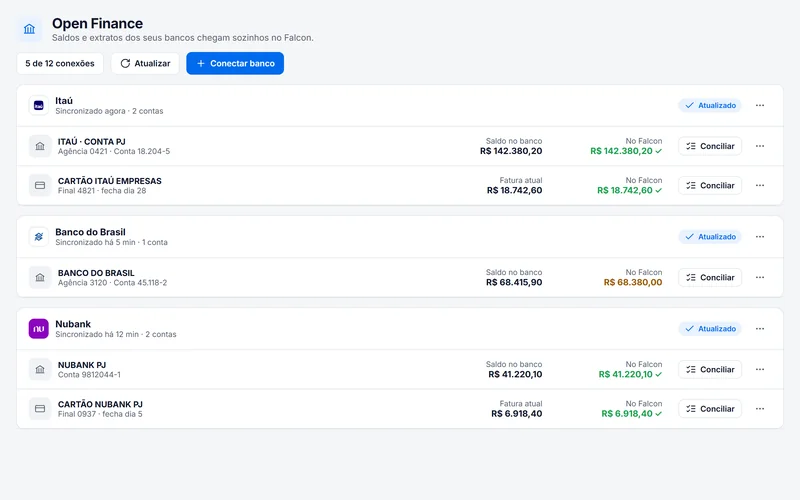This screenshot has height=500, width=800.
Task: Click the 5 de 12 conexões counter
Action: (60, 63)
